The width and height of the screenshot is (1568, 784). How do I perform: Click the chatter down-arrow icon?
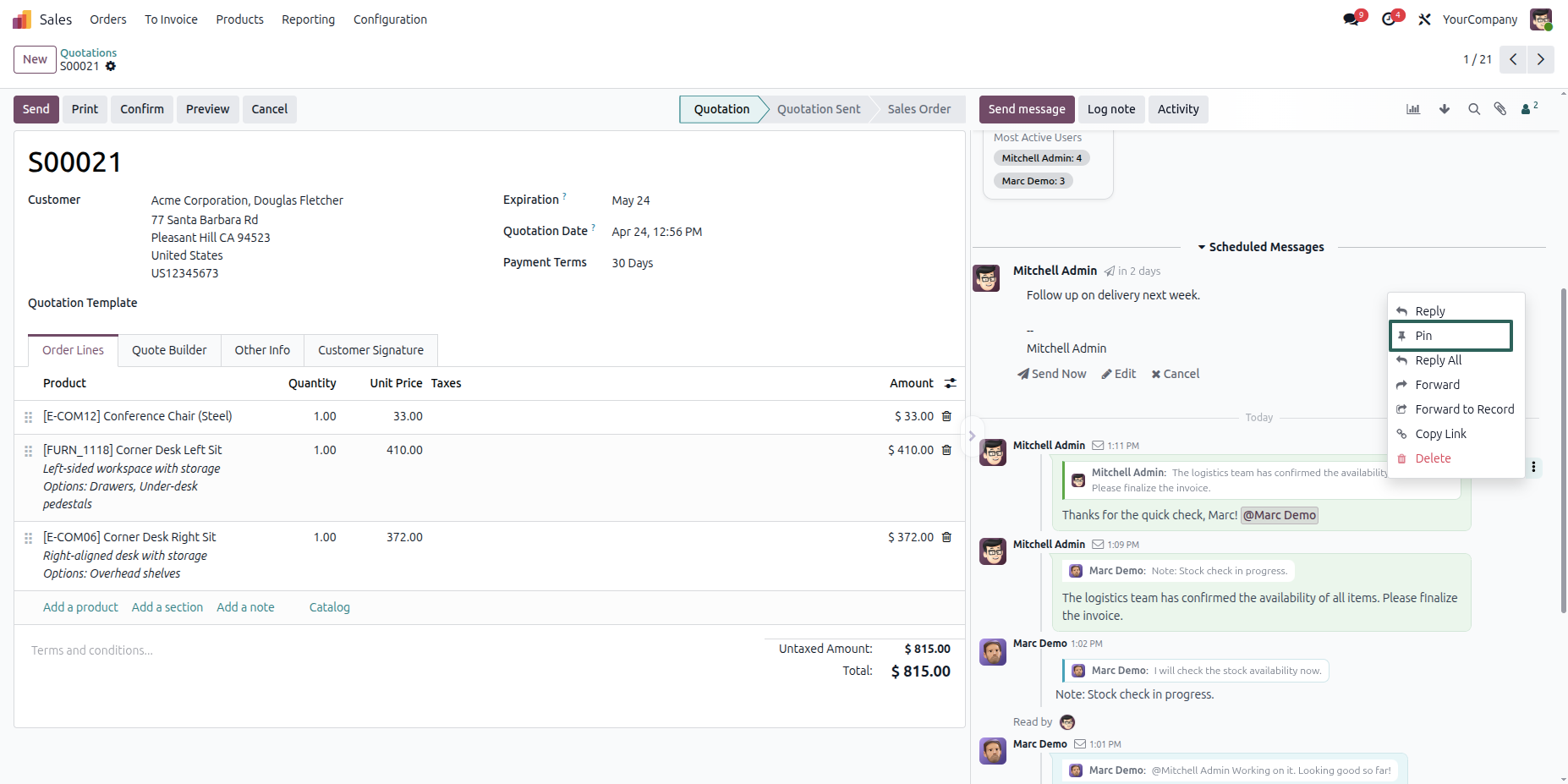[1445, 109]
